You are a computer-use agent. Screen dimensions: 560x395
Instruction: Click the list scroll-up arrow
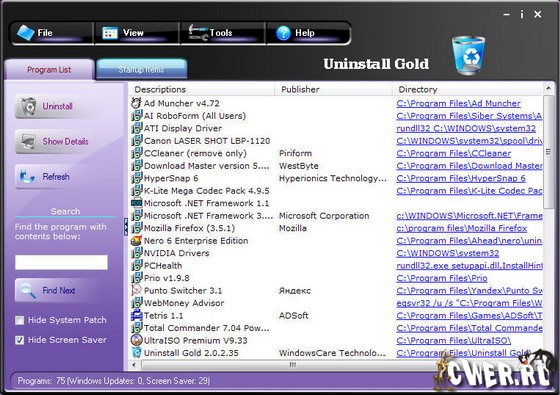pyautogui.click(x=549, y=88)
